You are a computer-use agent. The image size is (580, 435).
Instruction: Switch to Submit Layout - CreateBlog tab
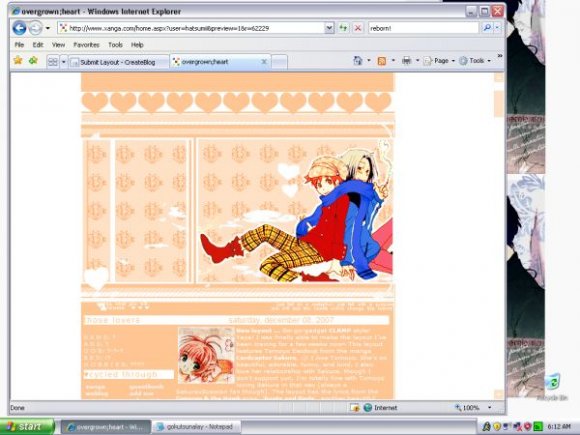pos(118,62)
